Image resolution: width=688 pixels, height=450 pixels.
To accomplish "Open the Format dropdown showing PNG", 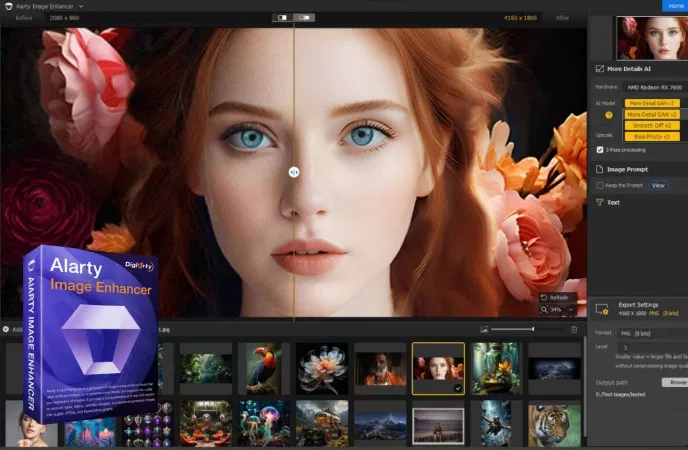I will tap(652, 333).
